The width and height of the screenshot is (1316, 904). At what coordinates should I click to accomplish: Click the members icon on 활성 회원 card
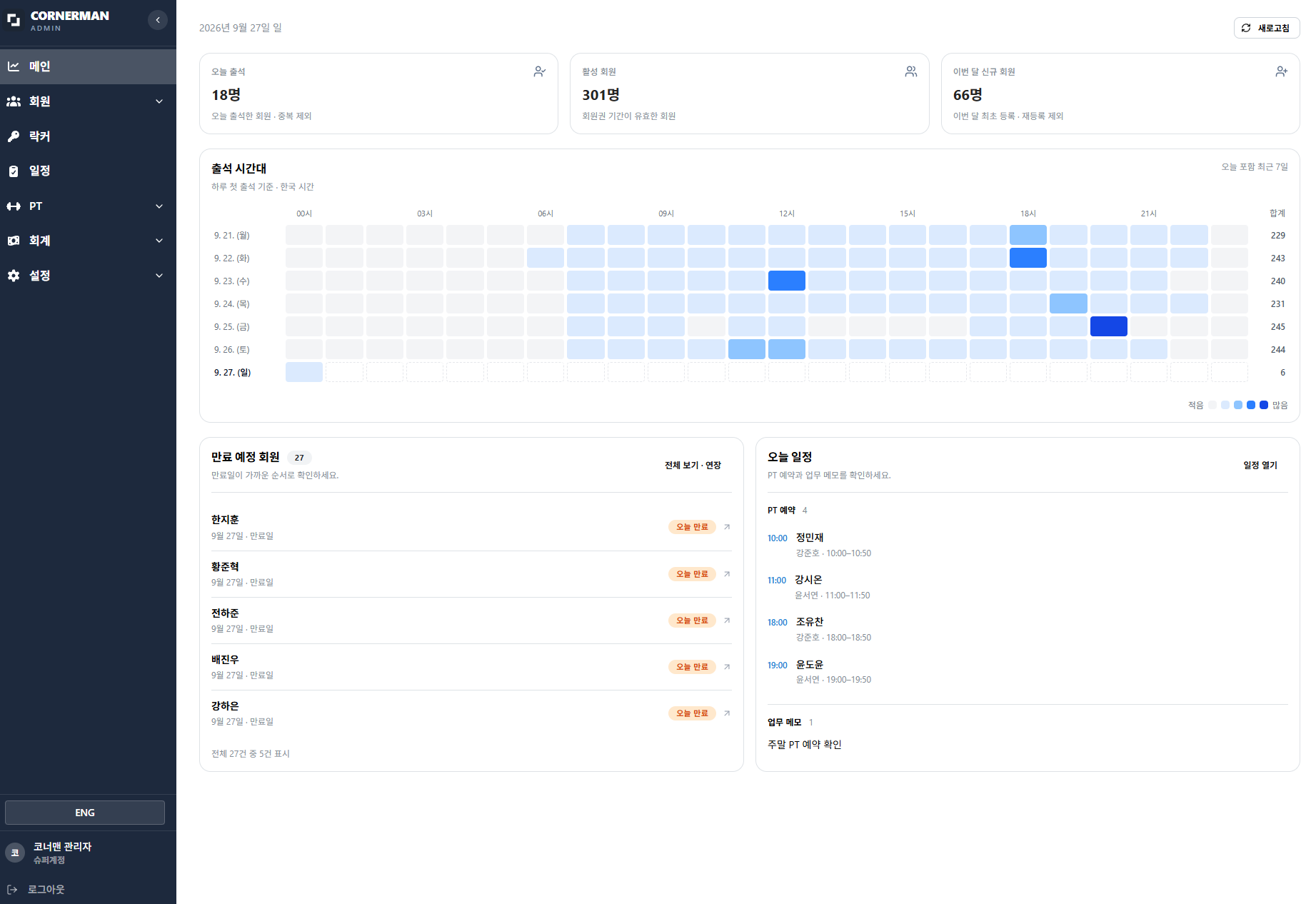click(x=910, y=71)
